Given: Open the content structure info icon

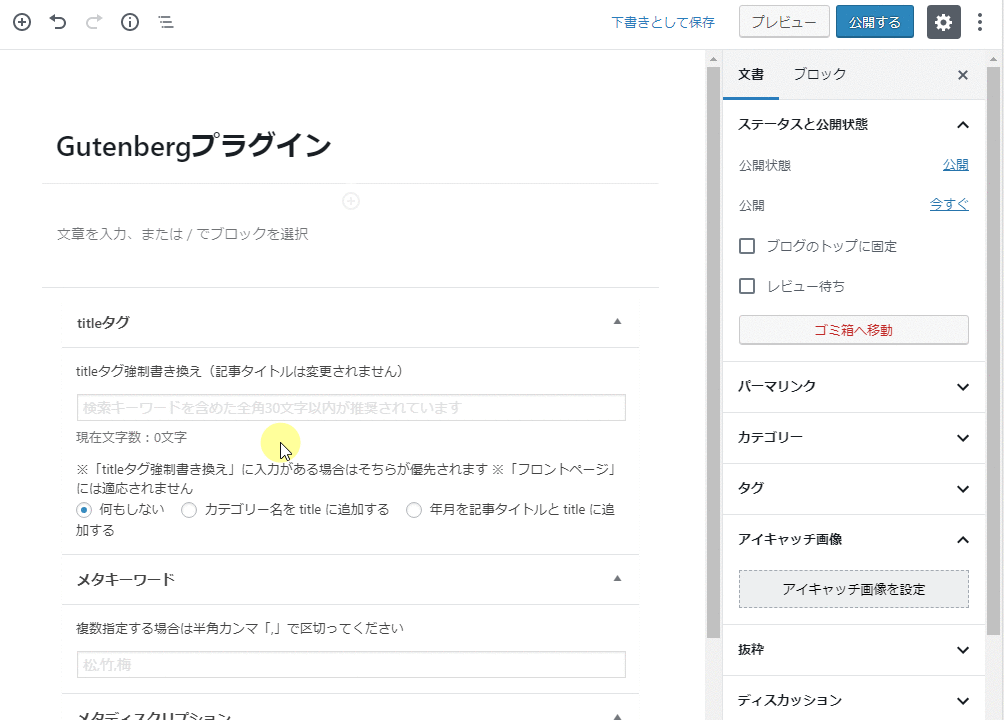Looking at the screenshot, I should (x=130, y=22).
